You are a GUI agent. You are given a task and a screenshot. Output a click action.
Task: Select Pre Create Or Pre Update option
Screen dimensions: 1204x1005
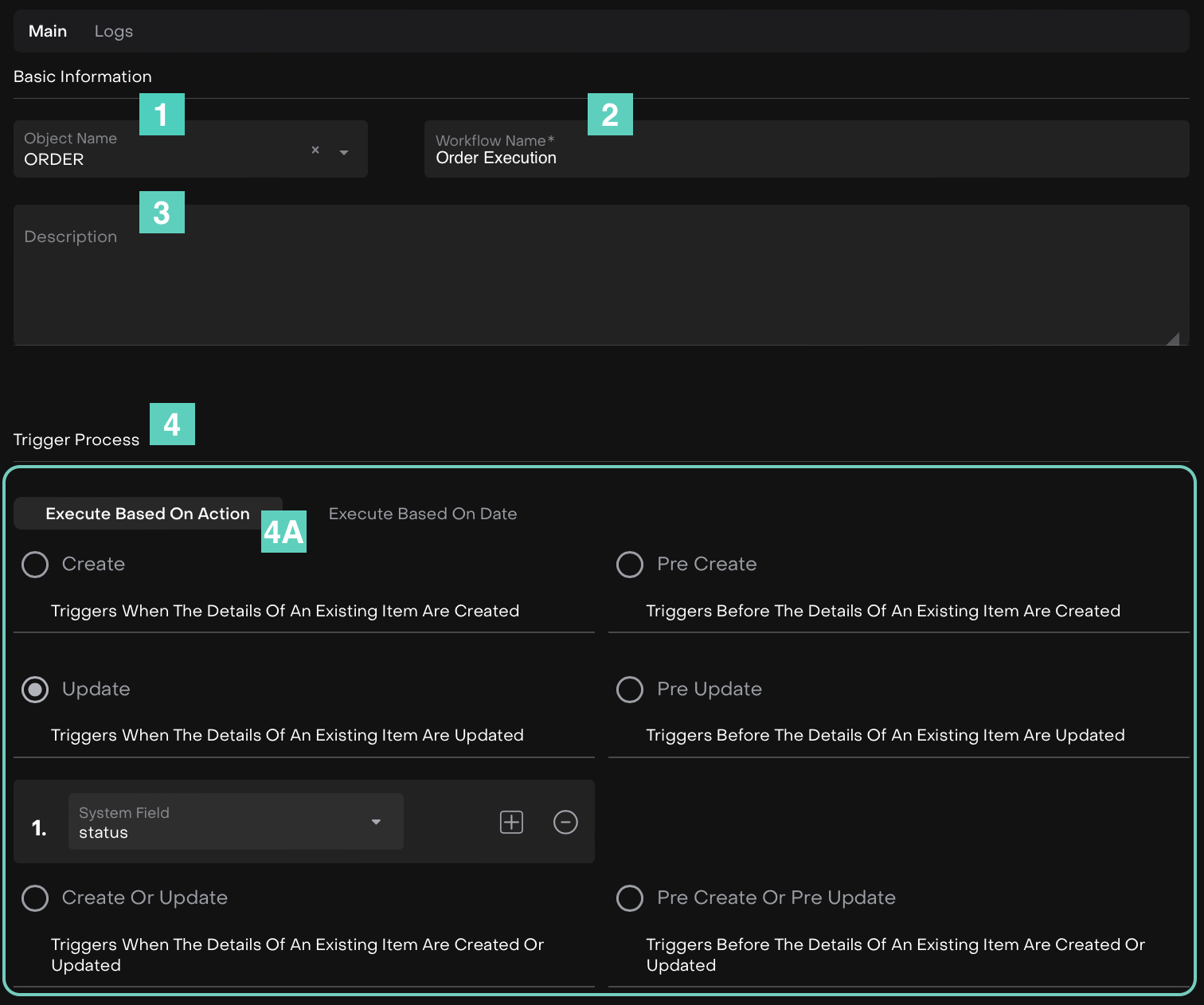[x=630, y=898]
